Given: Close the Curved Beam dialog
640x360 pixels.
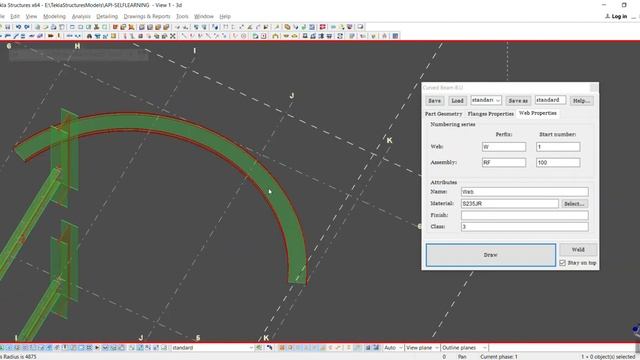Looking at the screenshot, I should click(x=594, y=88).
